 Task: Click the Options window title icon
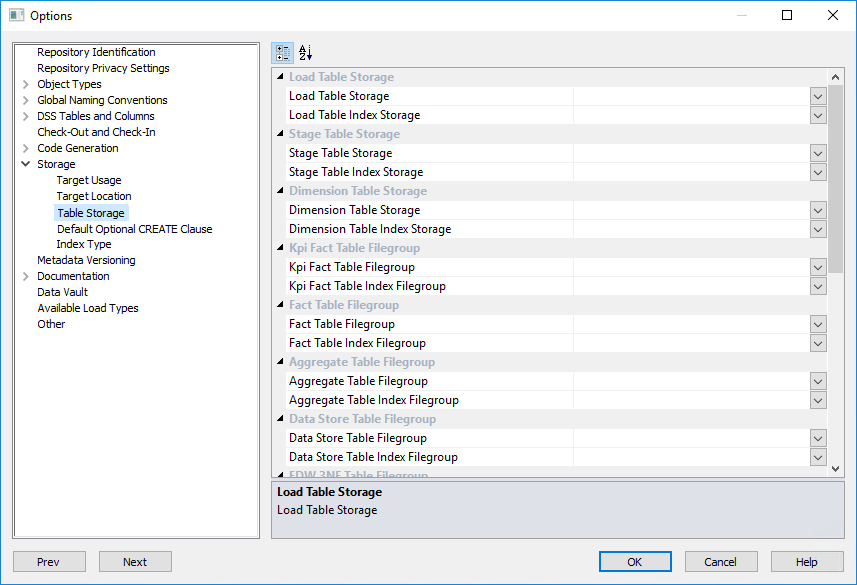(16, 15)
